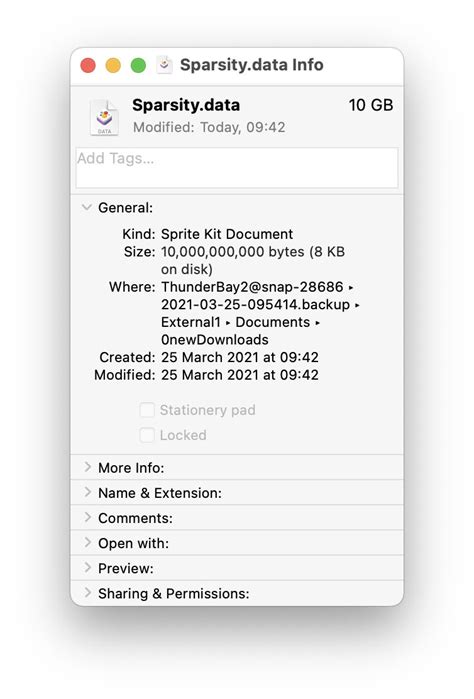Expand the Open with section
Viewport: 474px width, 699px height.
click(87, 543)
